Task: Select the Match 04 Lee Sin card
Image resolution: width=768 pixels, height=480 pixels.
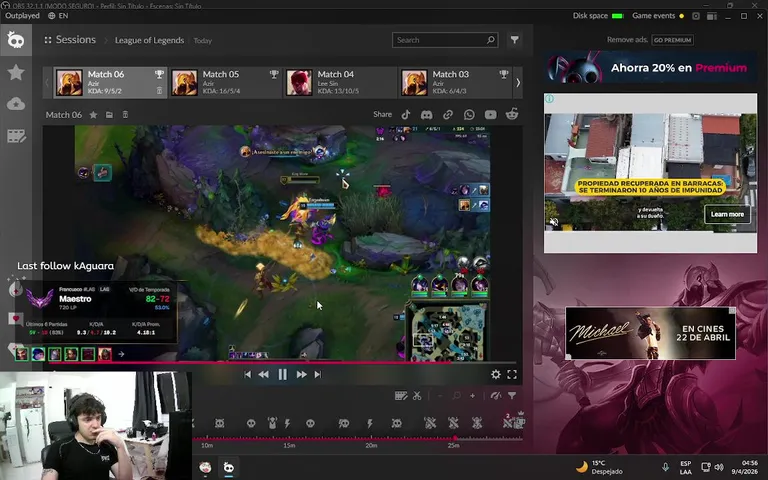Action: coord(340,82)
